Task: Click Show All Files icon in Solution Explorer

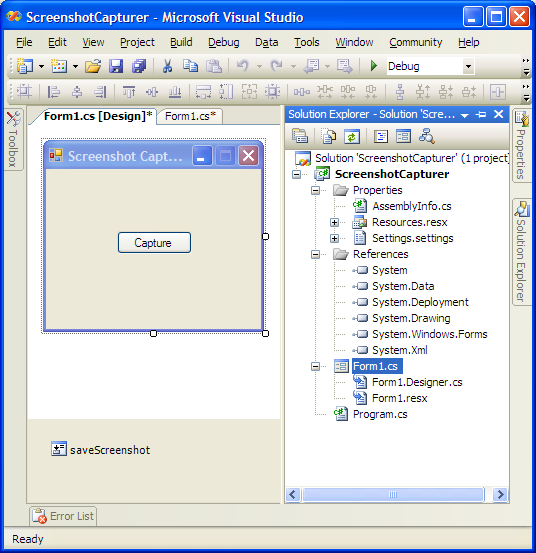Action: (329, 136)
